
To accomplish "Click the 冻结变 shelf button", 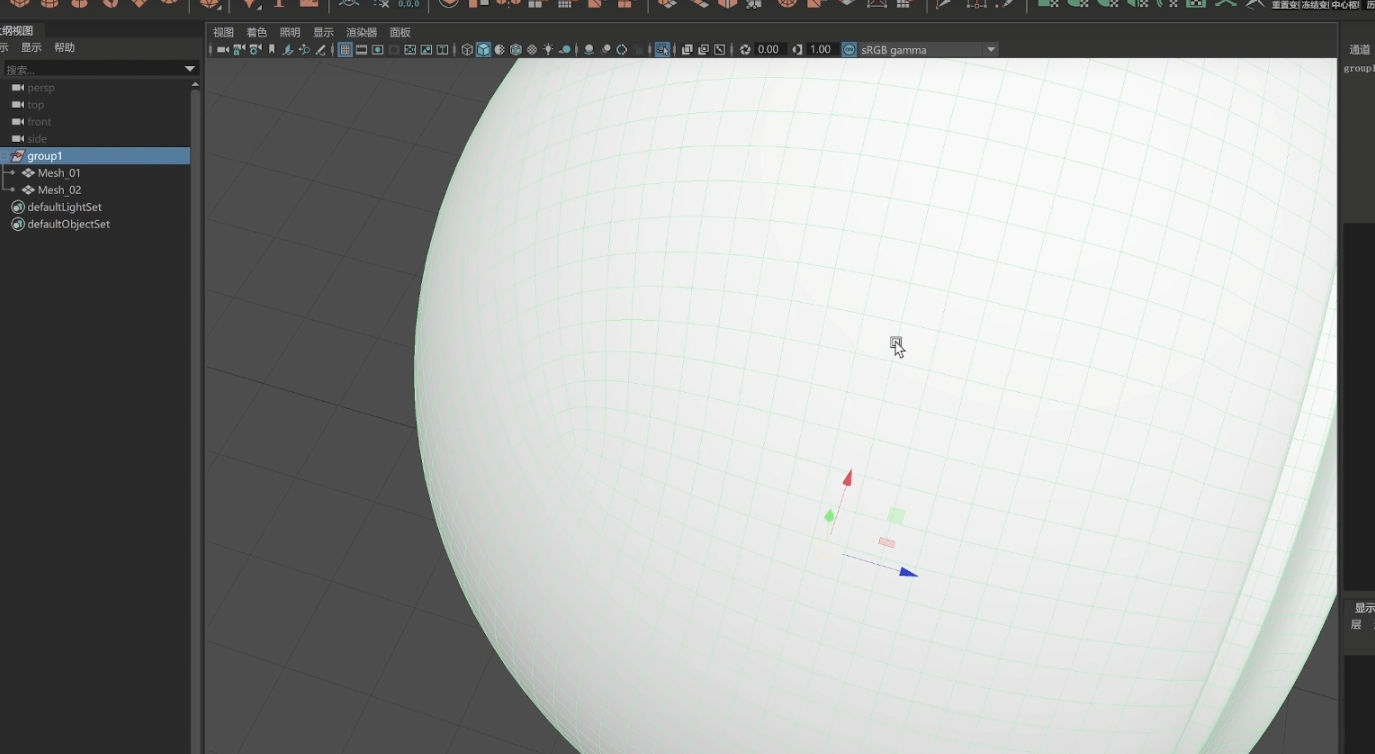I will coord(1315,5).
